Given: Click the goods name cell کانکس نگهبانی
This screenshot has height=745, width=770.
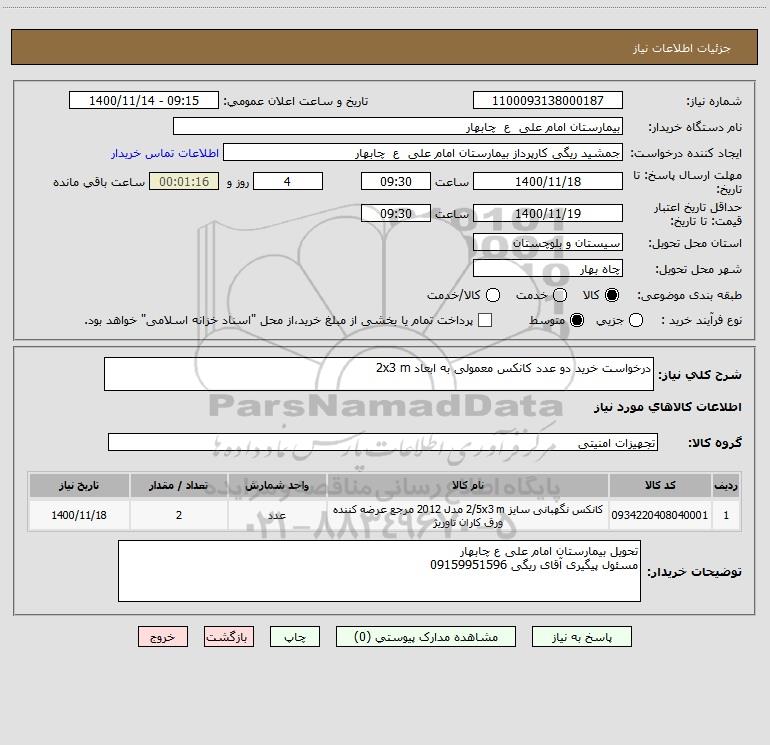Looking at the screenshot, I should pyautogui.click(x=468, y=515).
